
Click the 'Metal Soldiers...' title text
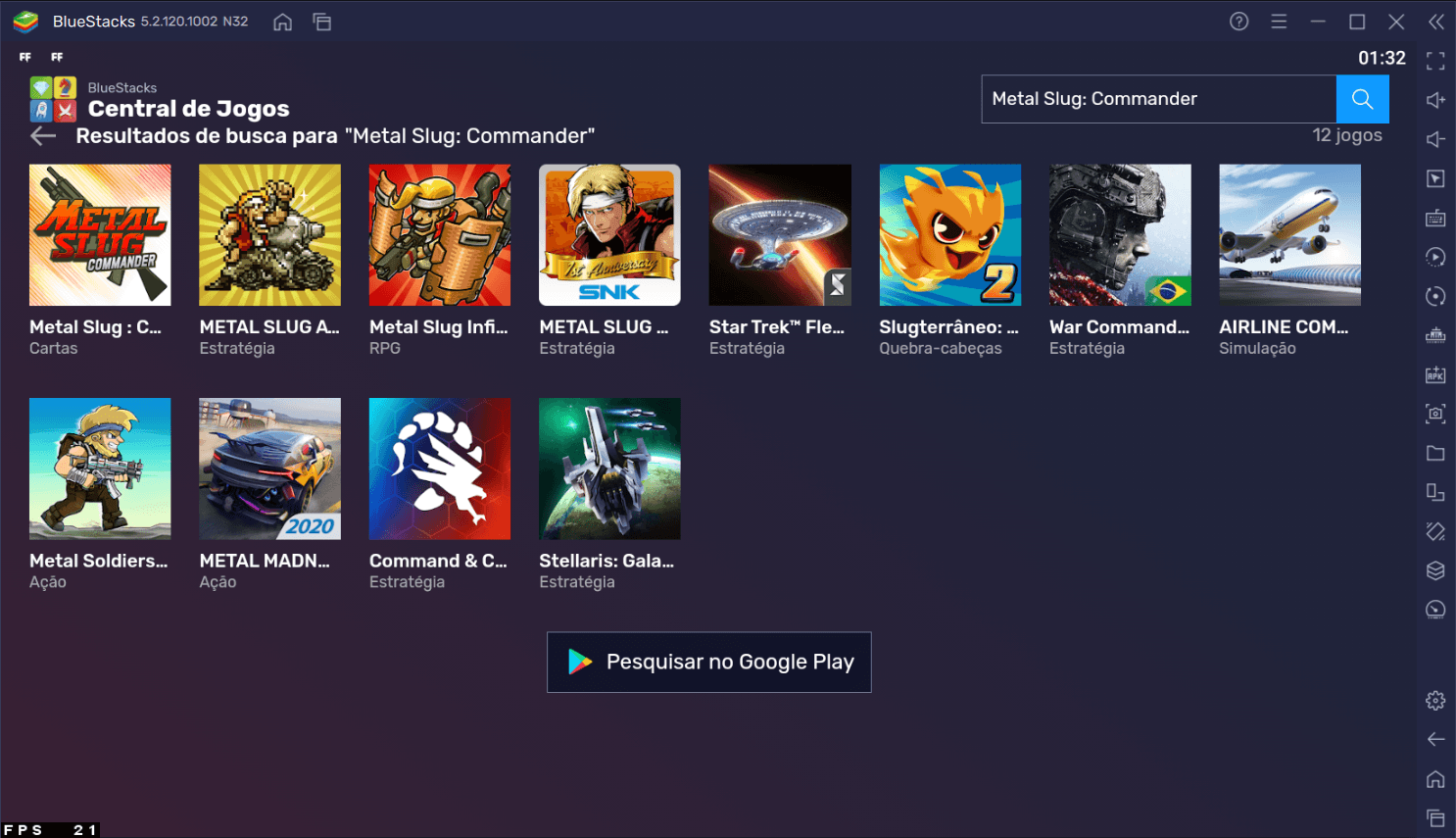(99, 561)
